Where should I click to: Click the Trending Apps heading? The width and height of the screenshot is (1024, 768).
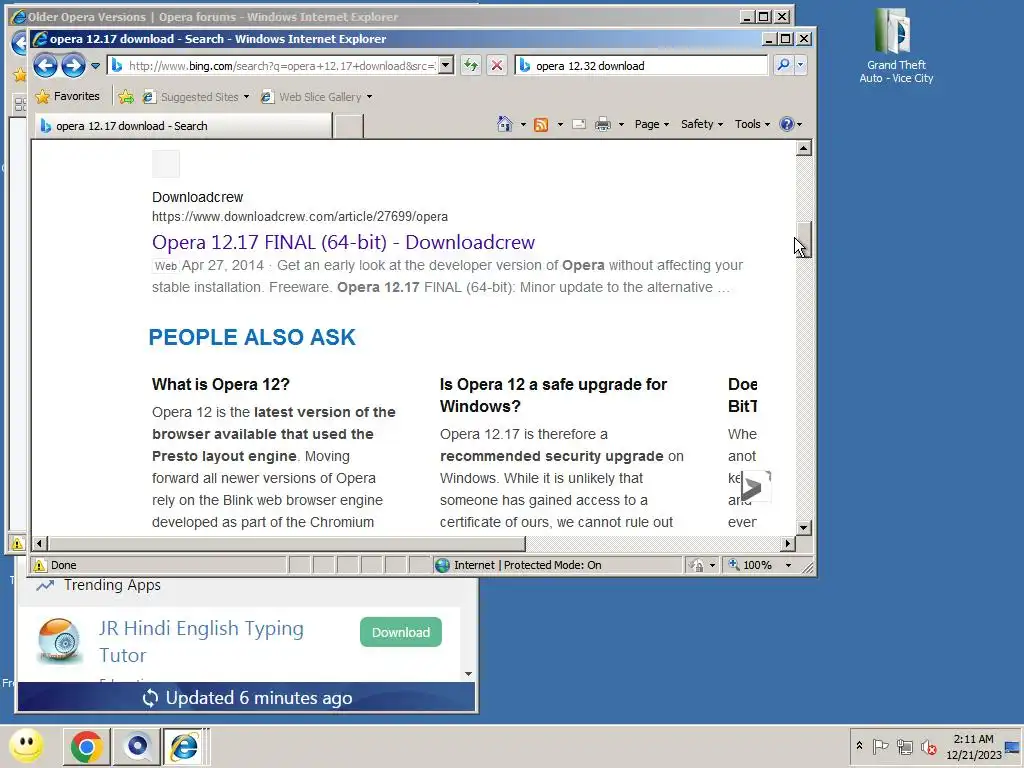[112, 585]
